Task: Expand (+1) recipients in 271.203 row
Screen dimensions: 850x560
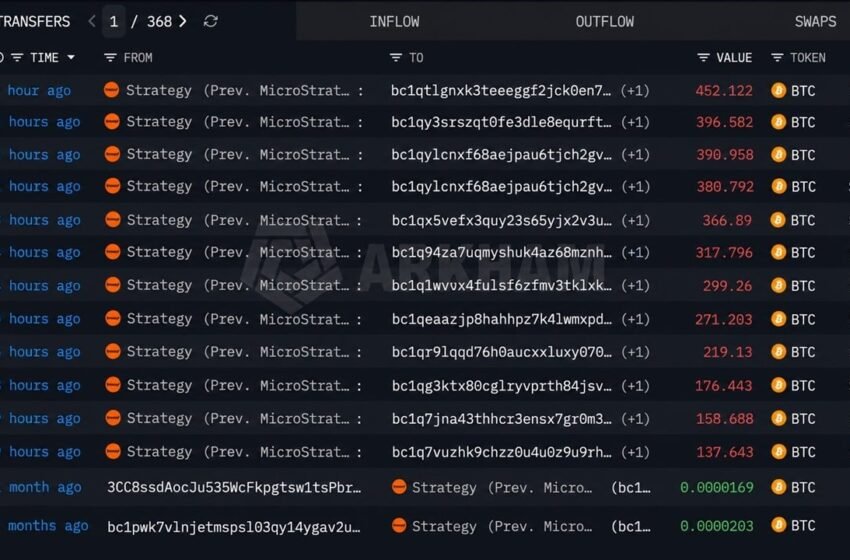Action: tap(635, 319)
